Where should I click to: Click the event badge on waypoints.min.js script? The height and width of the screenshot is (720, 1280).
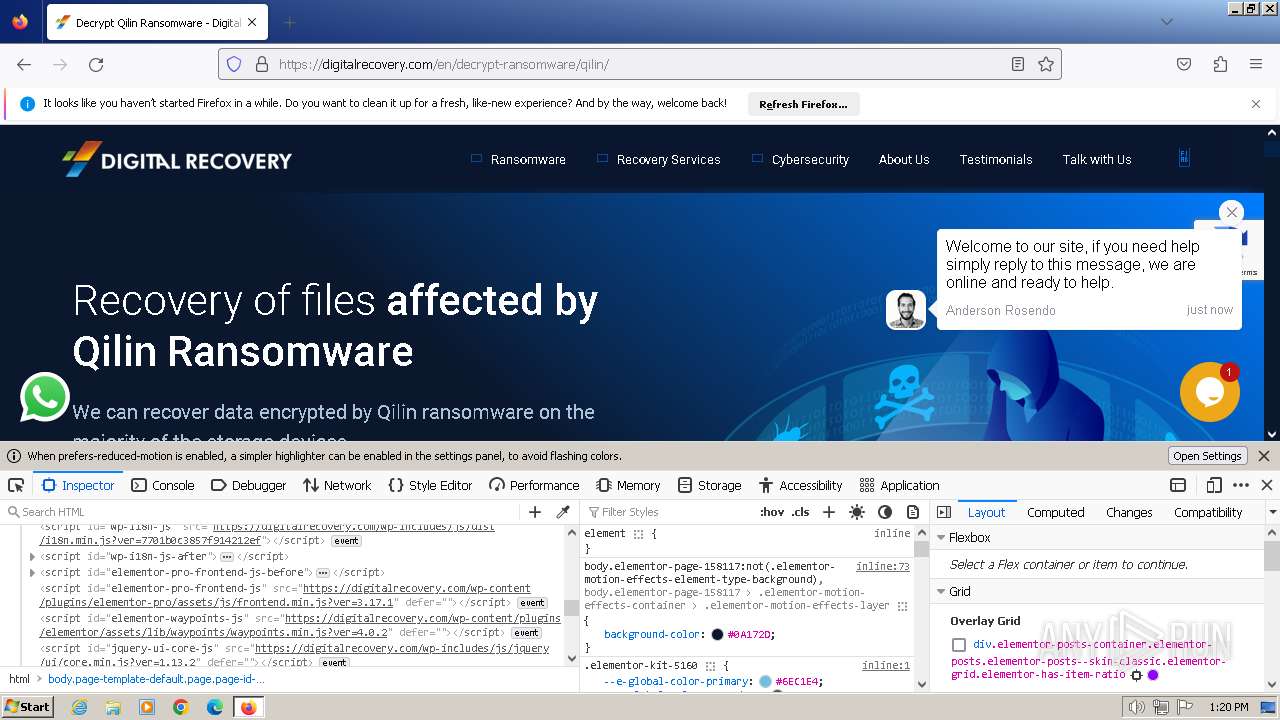(526, 633)
